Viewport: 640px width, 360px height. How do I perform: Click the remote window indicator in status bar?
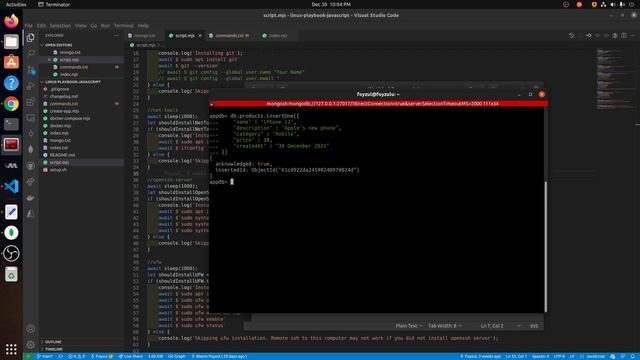point(28,356)
